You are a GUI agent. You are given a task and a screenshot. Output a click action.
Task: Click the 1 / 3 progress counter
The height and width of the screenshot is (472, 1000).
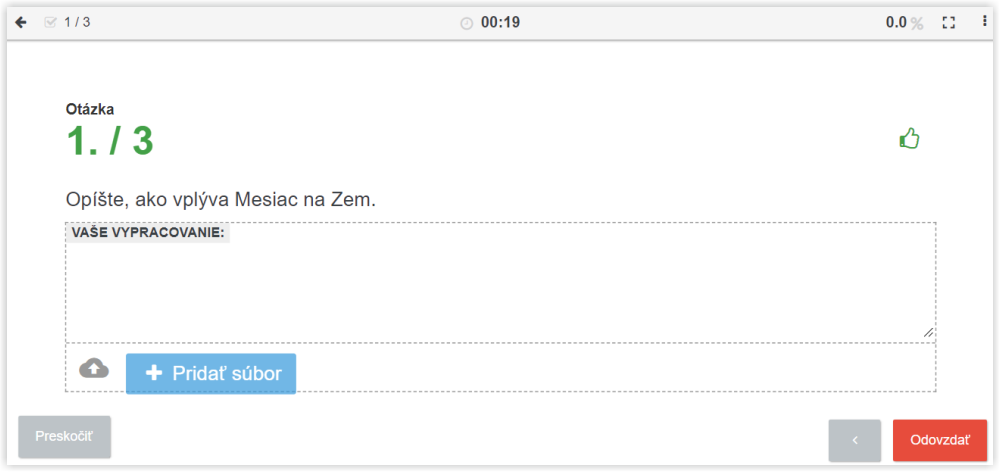click(77, 23)
